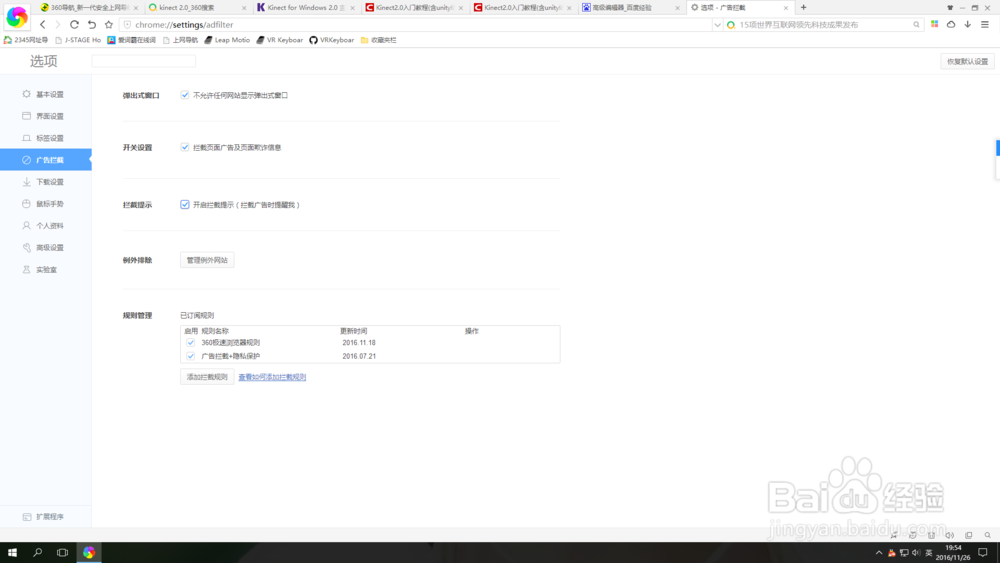The image size is (1000, 563).
Task: Open 实验室 section with flask icon
Action: coord(45,270)
